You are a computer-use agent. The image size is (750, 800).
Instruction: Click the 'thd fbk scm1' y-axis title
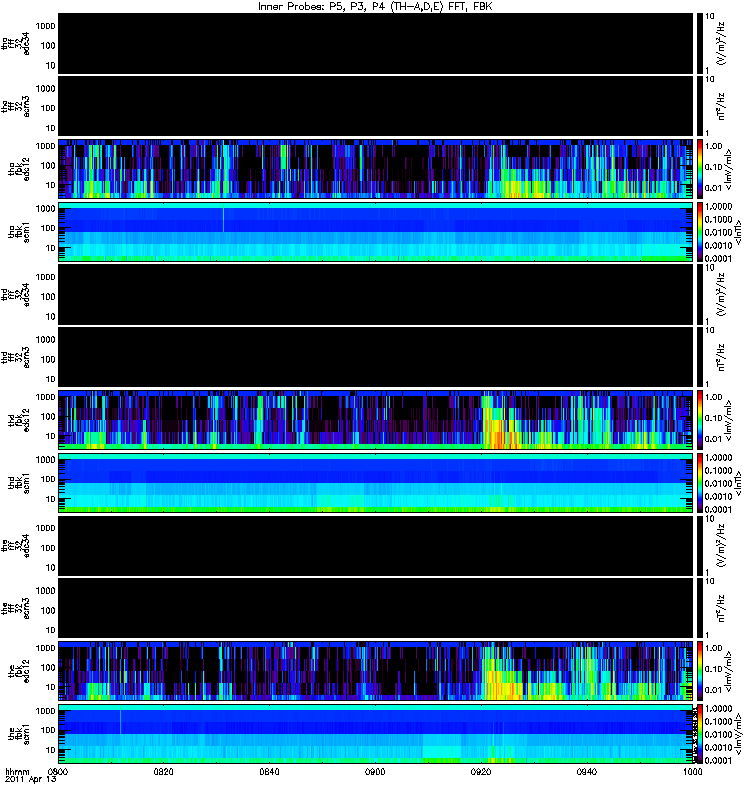pyautogui.click(x=18, y=483)
